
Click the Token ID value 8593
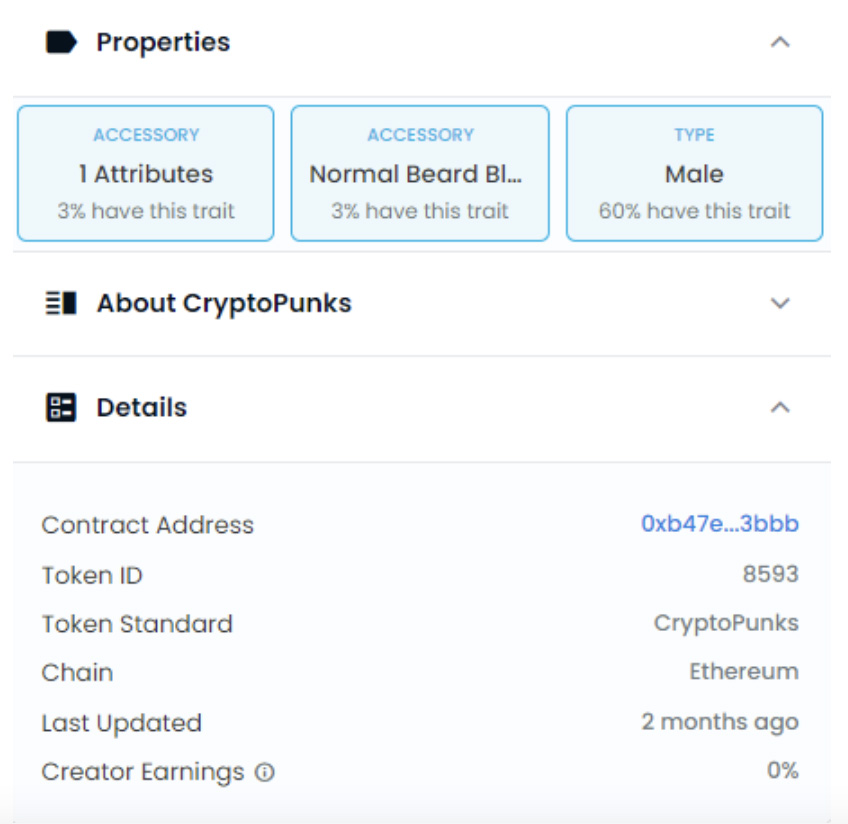click(771, 574)
